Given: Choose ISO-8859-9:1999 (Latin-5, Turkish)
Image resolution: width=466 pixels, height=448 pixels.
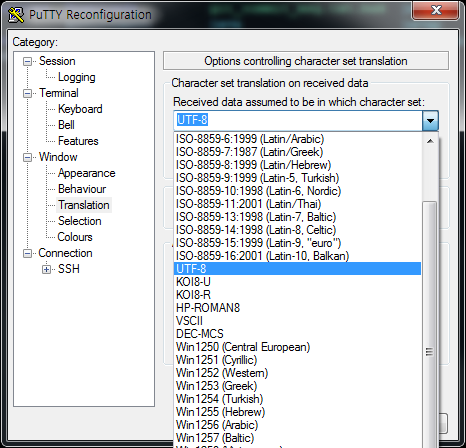Looking at the screenshot, I should pyautogui.click(x=297, y=178).
